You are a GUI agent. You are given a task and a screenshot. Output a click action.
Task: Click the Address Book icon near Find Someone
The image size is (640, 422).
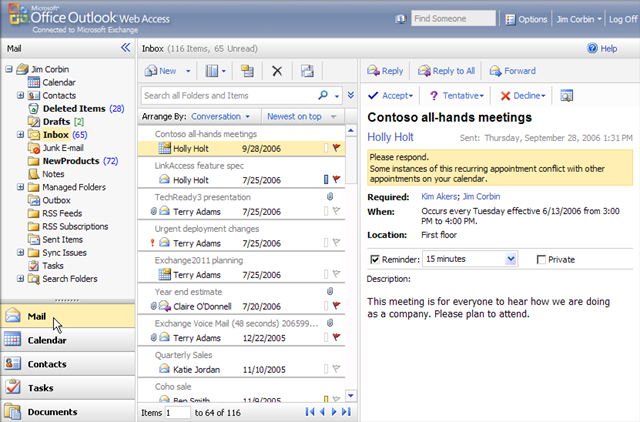tap(400, 19)
